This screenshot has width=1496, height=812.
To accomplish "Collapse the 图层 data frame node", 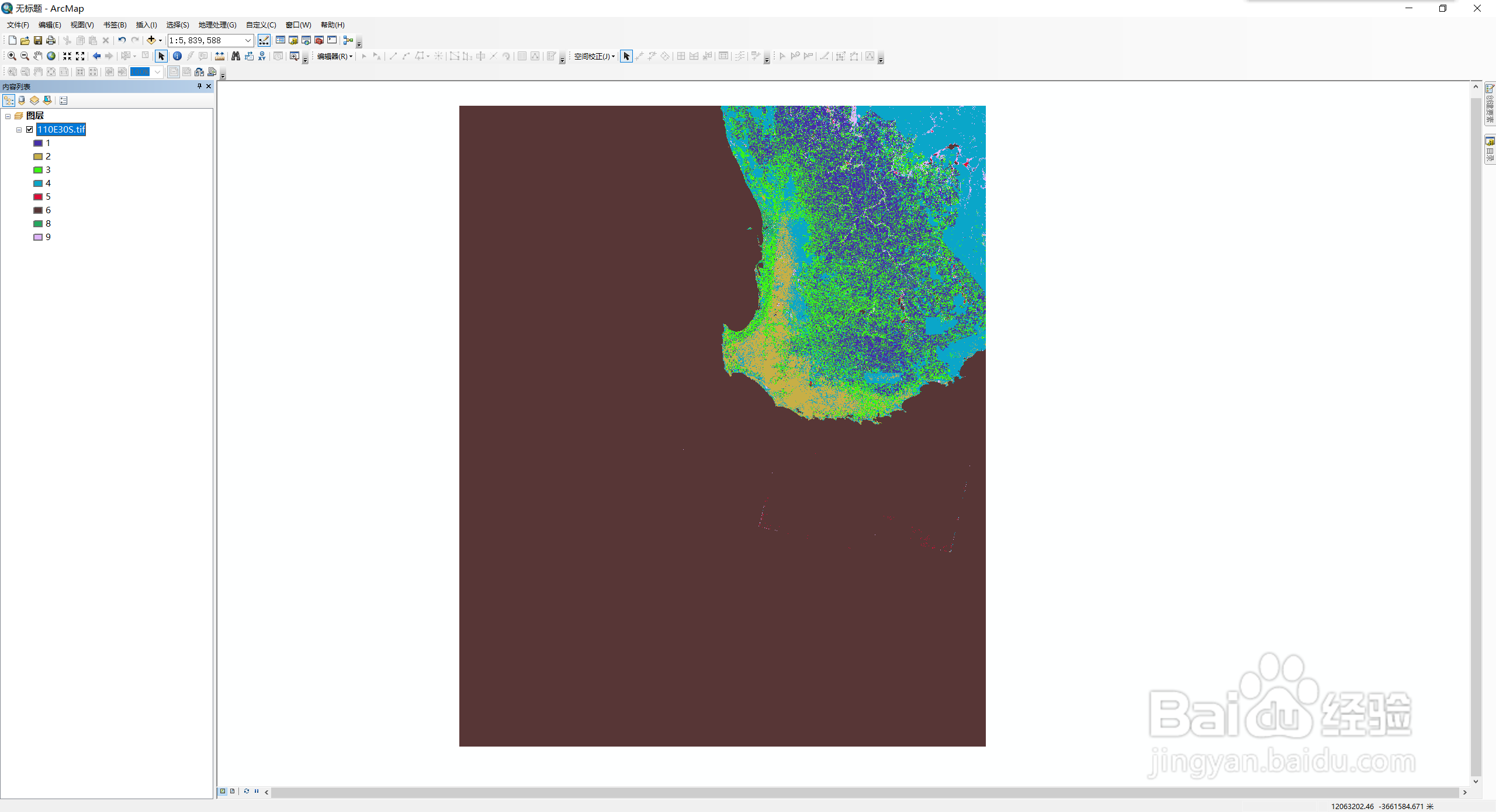I will click(x=8, y=116).
